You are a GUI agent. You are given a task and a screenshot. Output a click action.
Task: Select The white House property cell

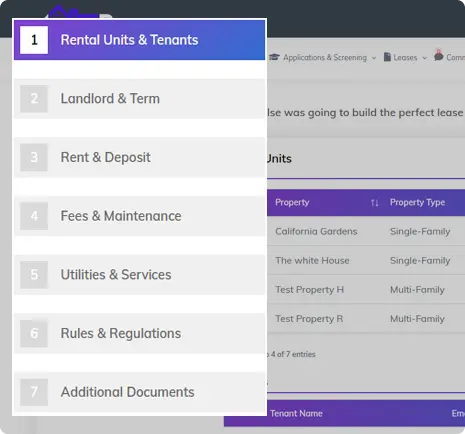312,260
